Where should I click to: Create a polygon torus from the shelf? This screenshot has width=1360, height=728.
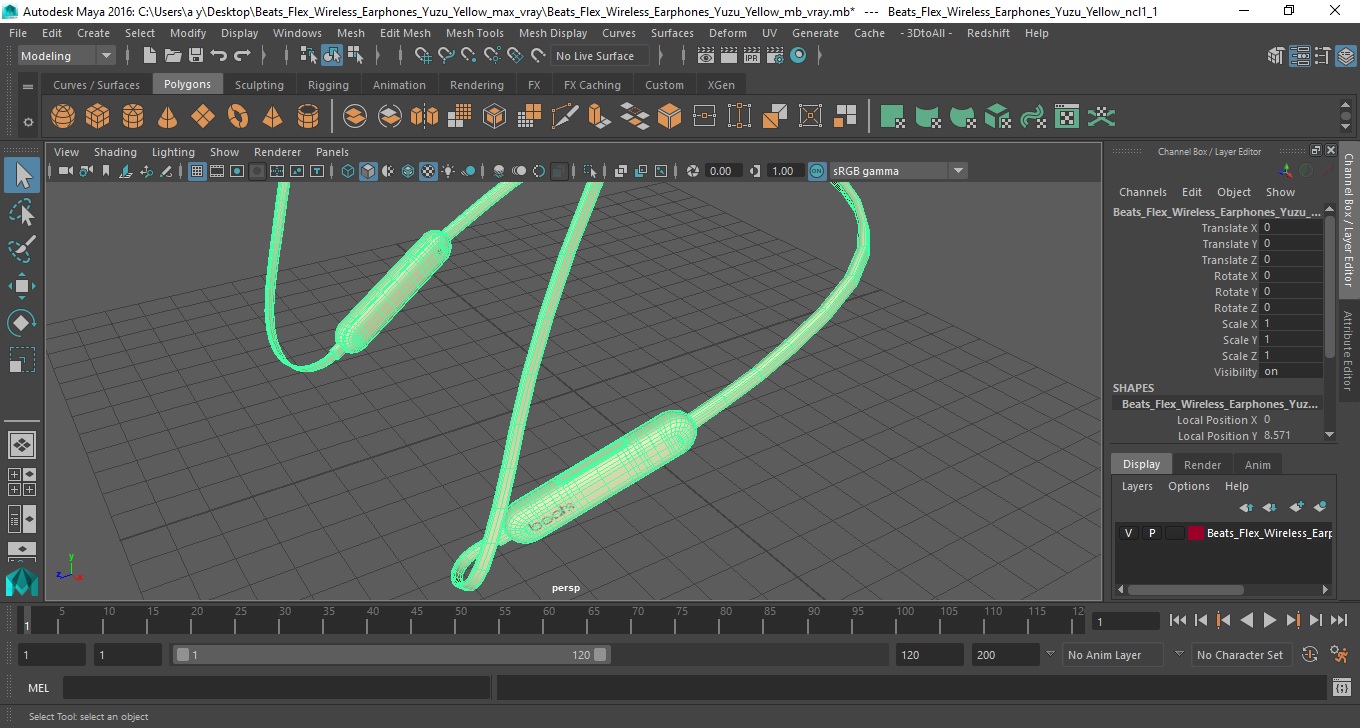tap(237, 117)
